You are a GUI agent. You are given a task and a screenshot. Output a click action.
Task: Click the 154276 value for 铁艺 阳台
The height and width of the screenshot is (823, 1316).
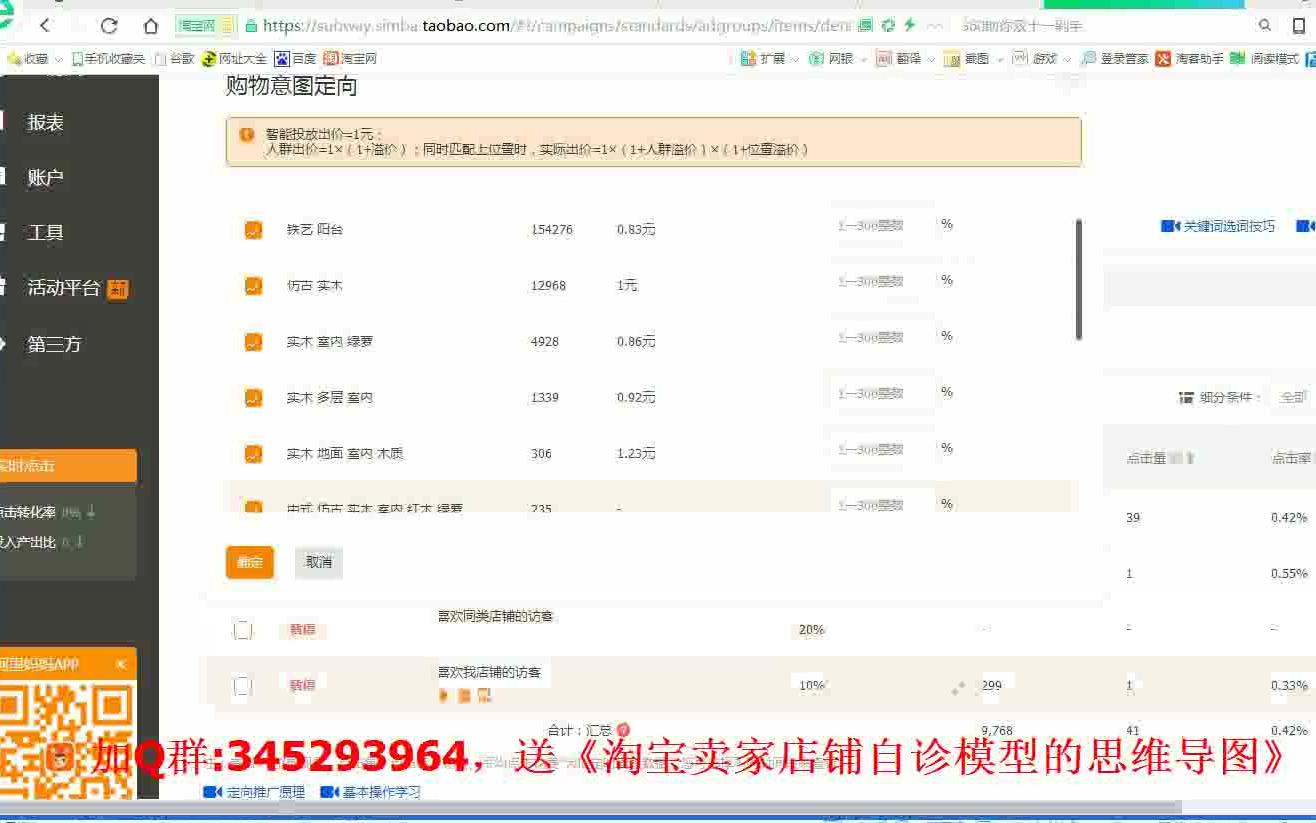click(552, 230)
